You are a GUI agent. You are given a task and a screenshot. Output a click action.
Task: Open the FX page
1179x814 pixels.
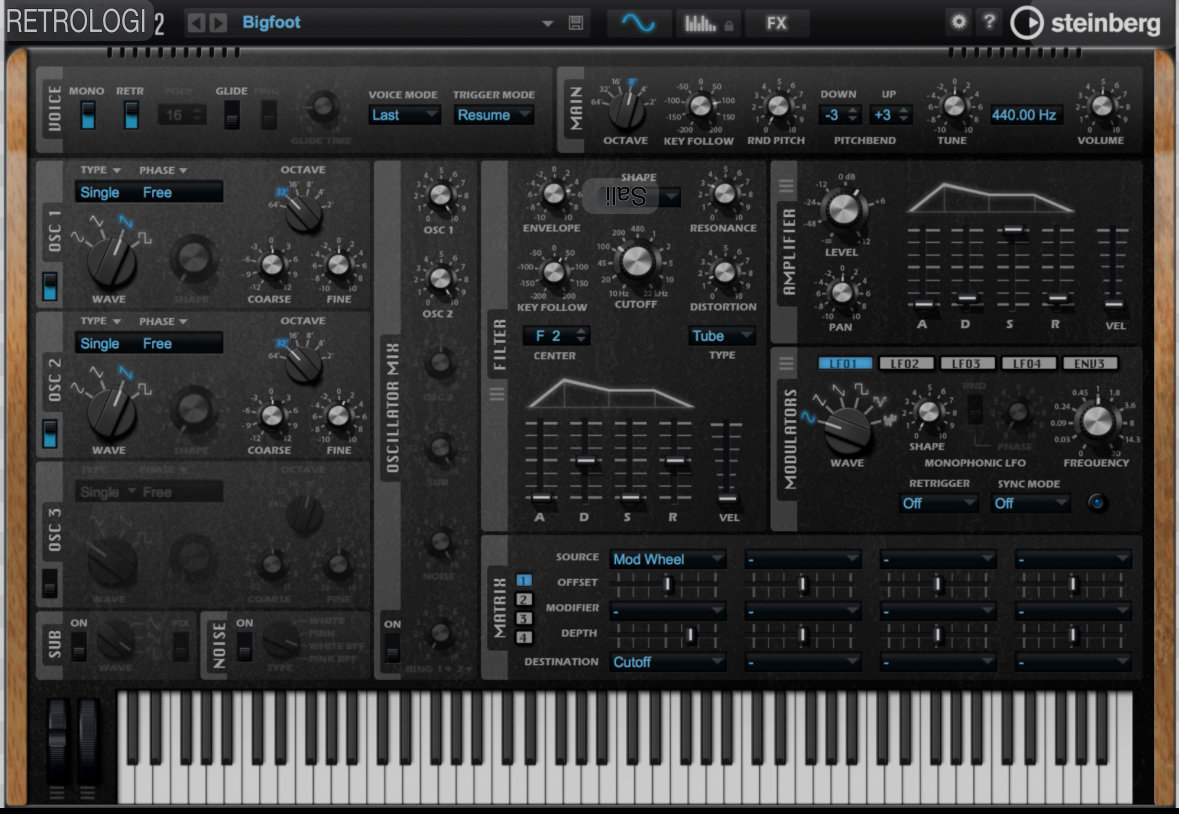[776, 23]
